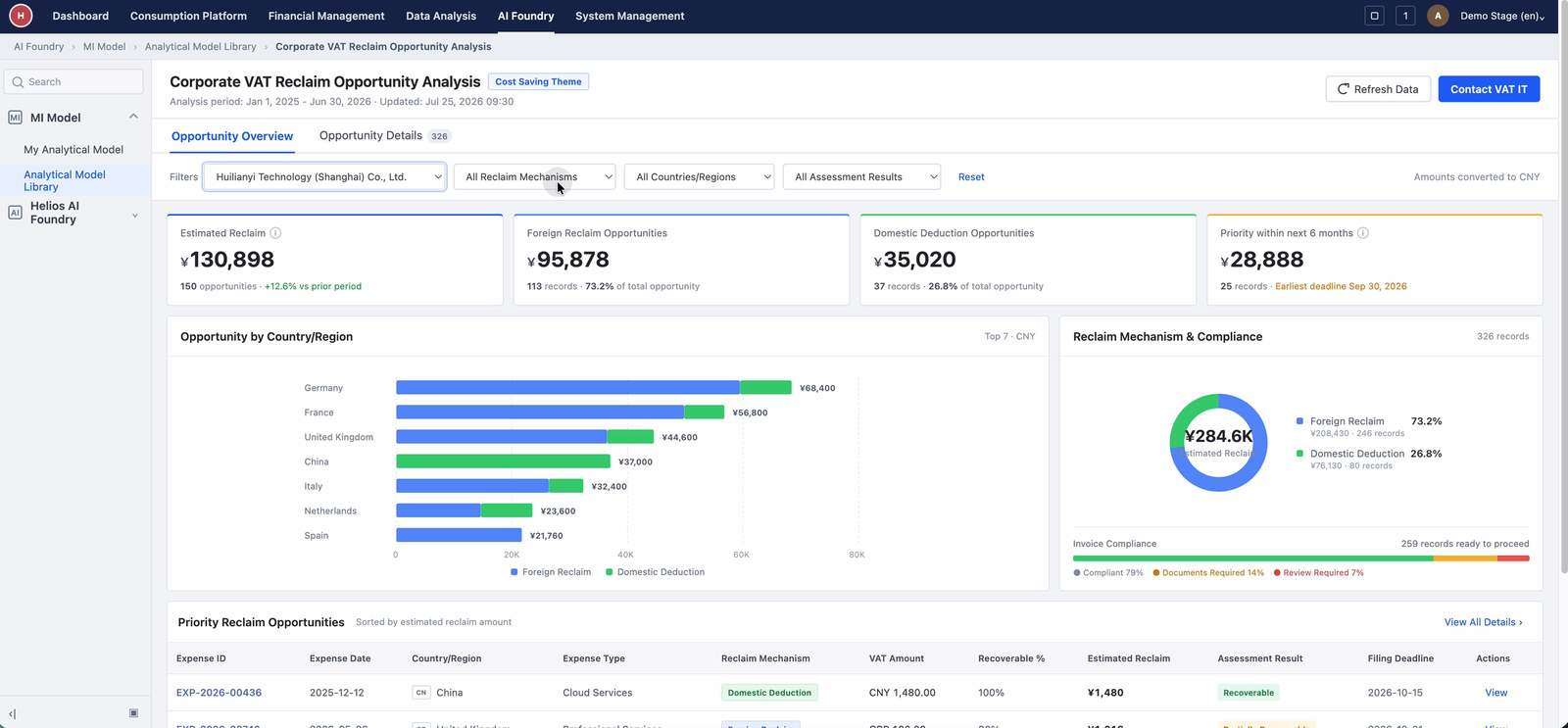Click Analytical Model Library breadcrumb

200,47
